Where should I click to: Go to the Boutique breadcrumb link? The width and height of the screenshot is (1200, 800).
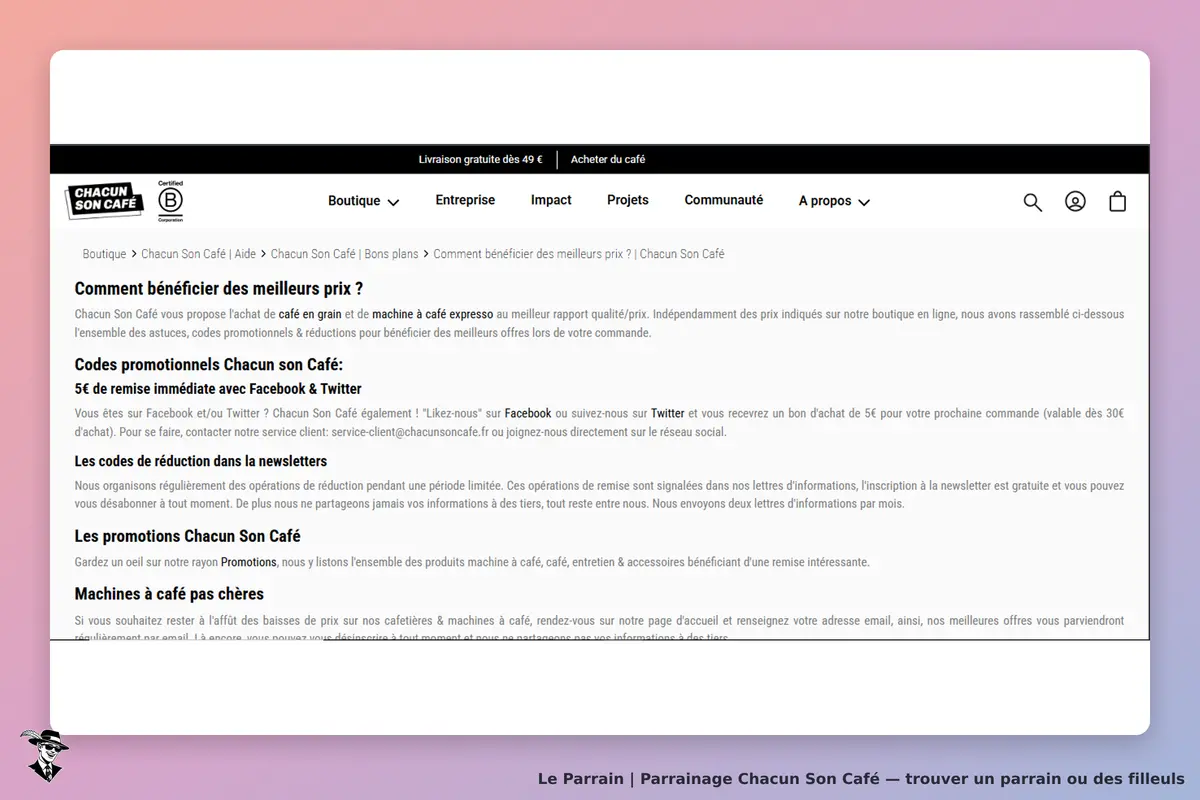coord(104,254)
